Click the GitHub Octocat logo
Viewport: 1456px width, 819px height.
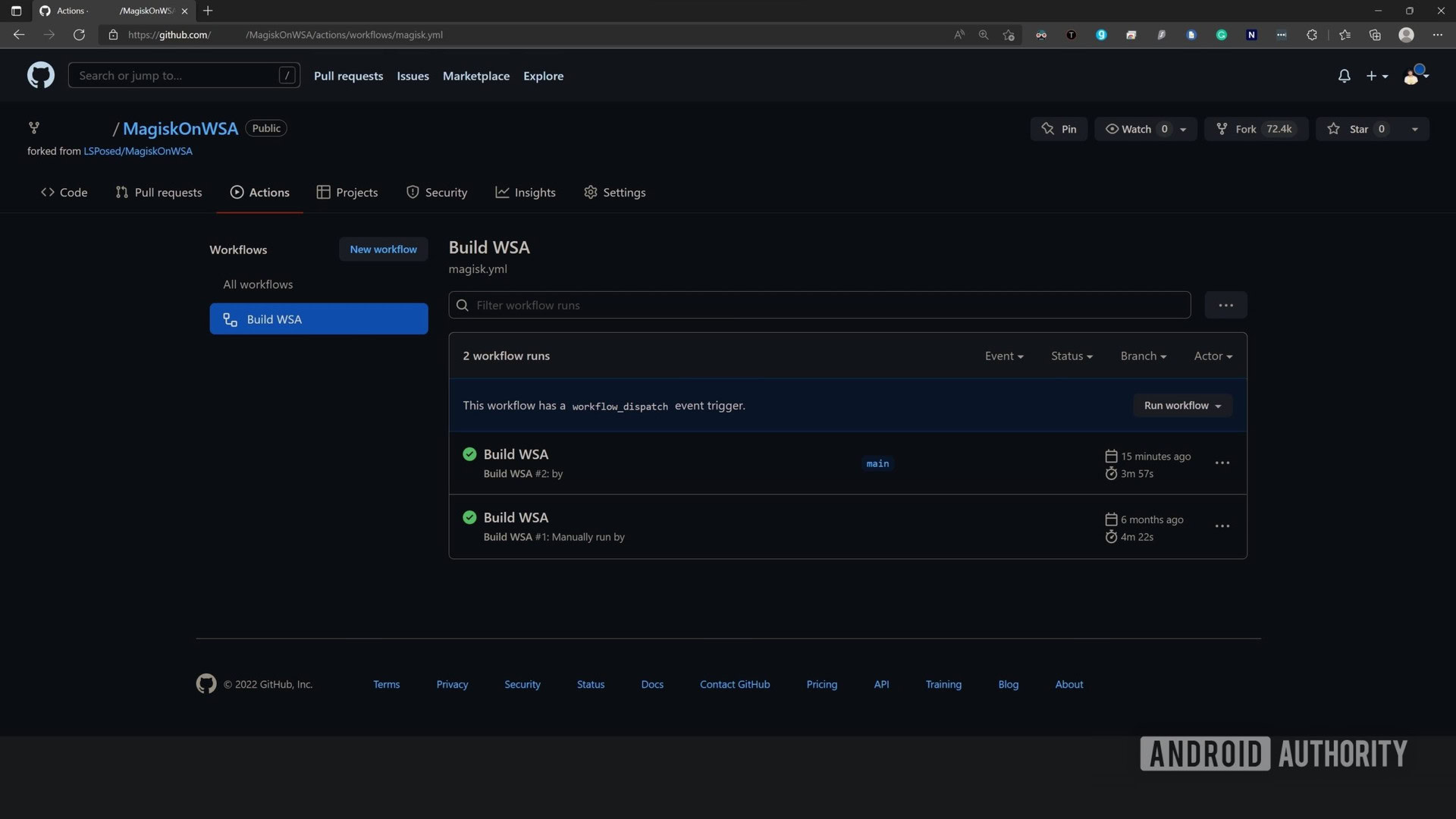click(41, 75)
